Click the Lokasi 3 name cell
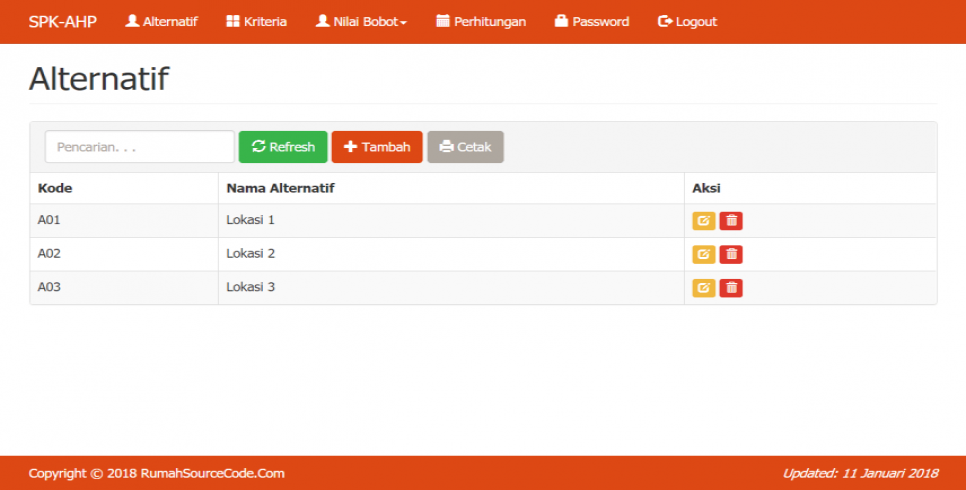Image resolution: width=966 pixels, height=490 pixels. click(x=451, y=287)
